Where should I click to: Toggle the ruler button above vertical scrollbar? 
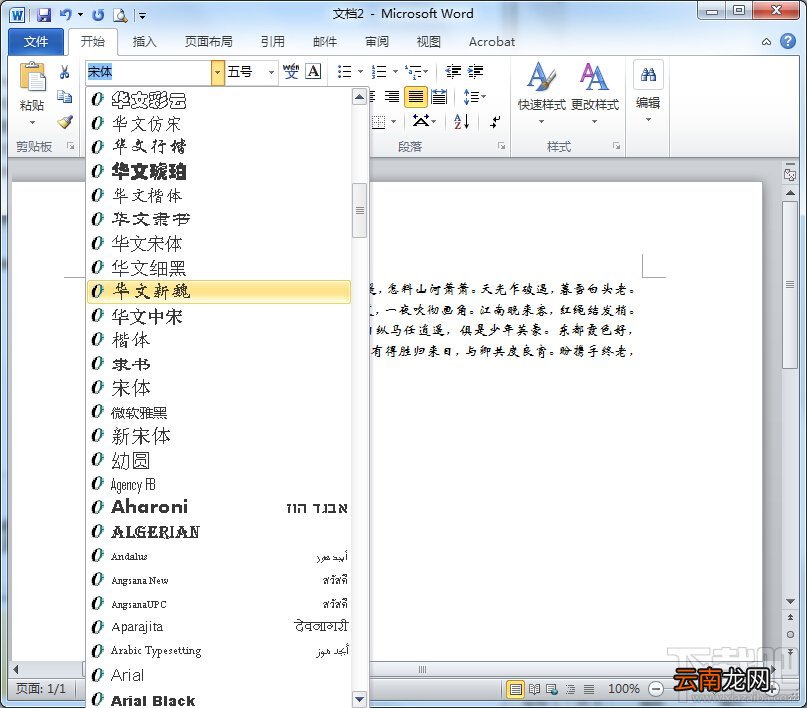pos(790,174)
